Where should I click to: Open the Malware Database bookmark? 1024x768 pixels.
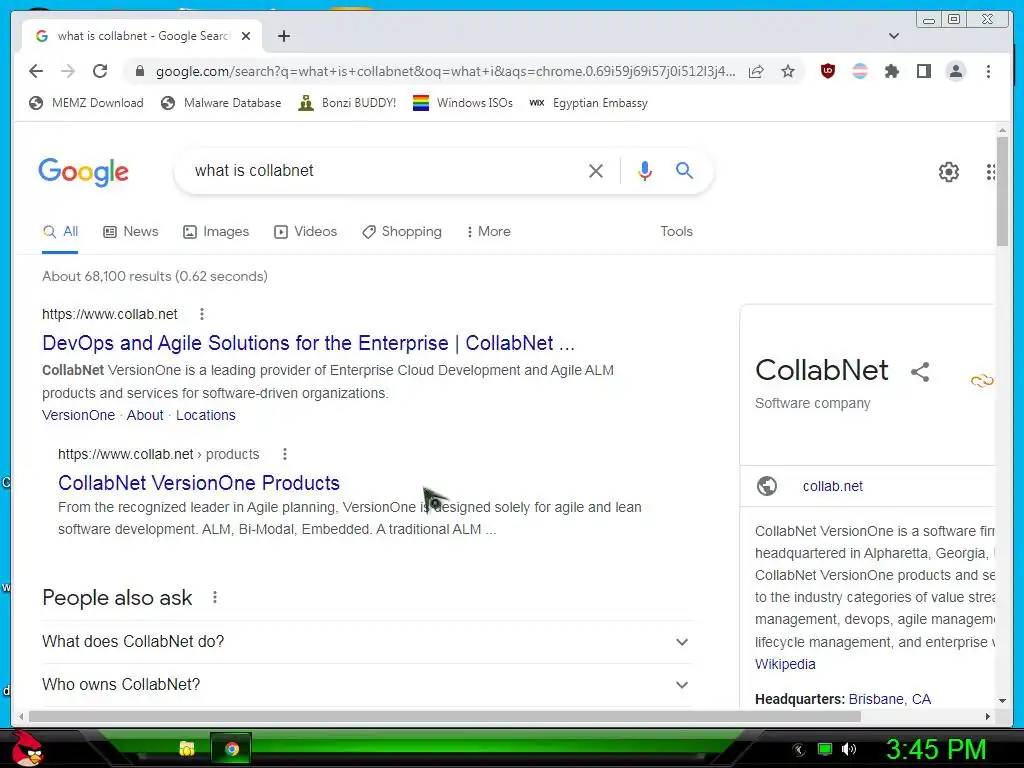click(221, 103)
